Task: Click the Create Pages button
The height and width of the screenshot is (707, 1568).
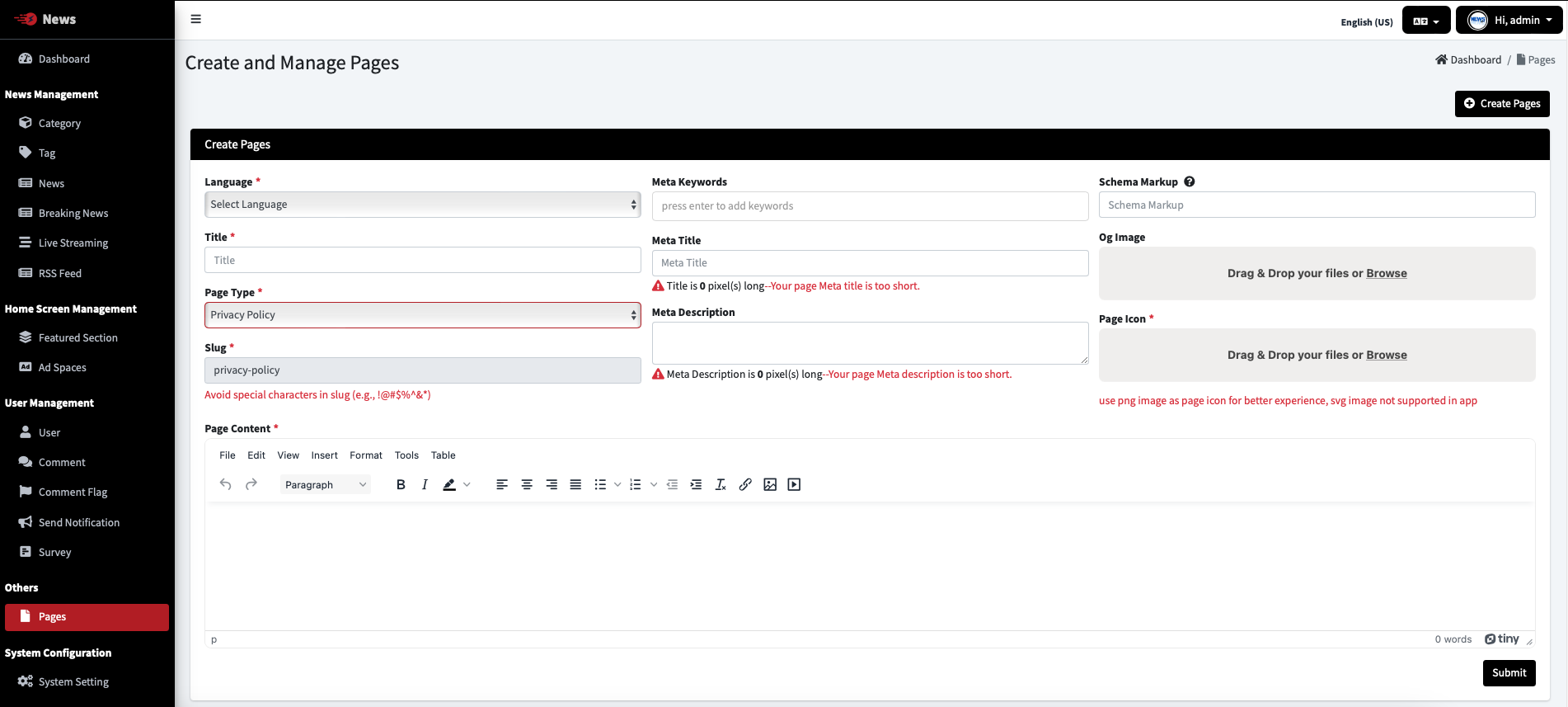Action: tap(1502, 104)
